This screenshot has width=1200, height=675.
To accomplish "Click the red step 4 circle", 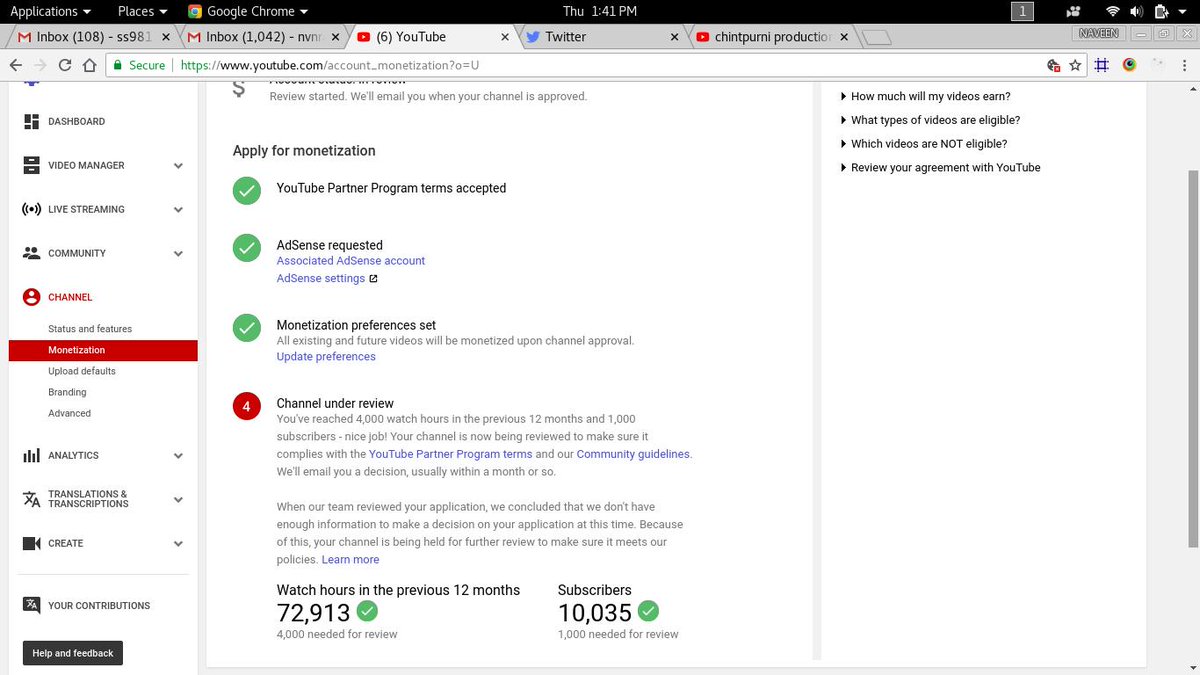I will point(247,405).
